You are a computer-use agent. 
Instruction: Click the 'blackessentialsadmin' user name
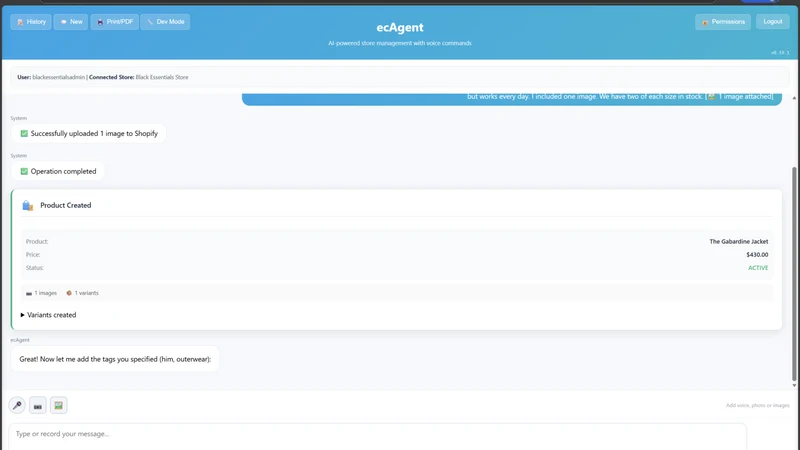[x=59, y=78]
